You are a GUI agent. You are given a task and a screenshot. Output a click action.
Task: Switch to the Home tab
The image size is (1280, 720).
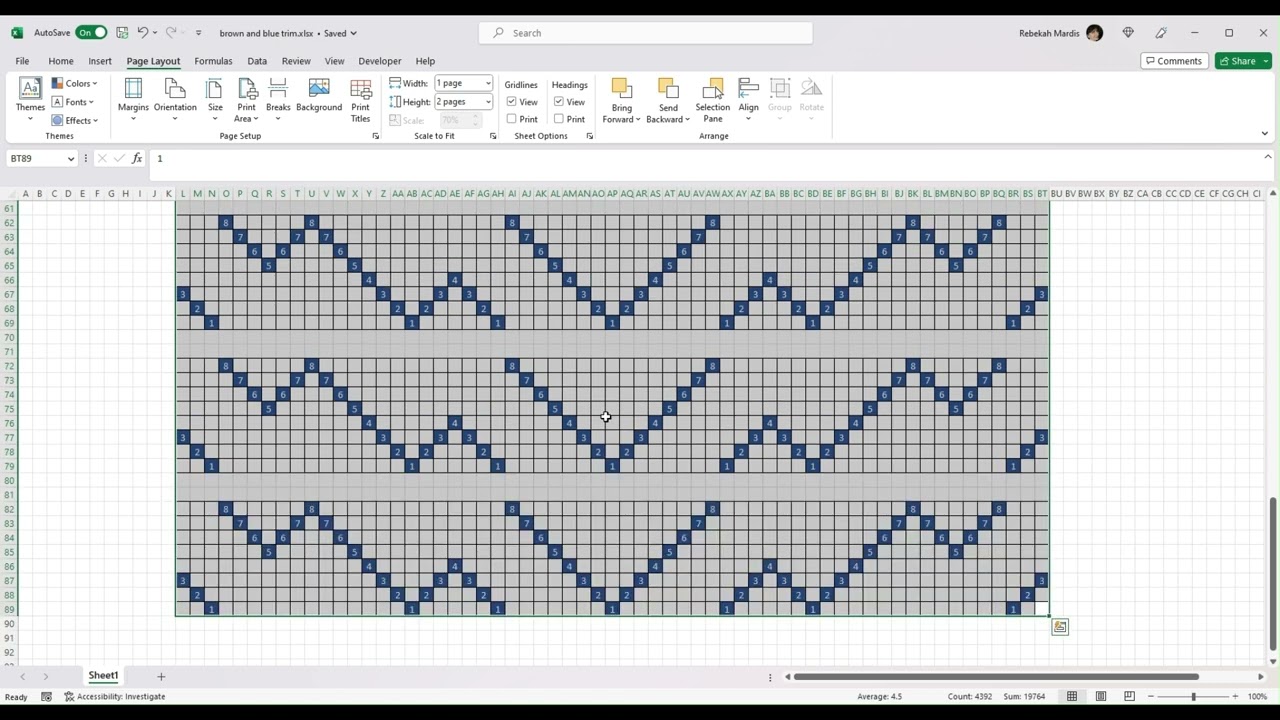click(x=61, y=61)
